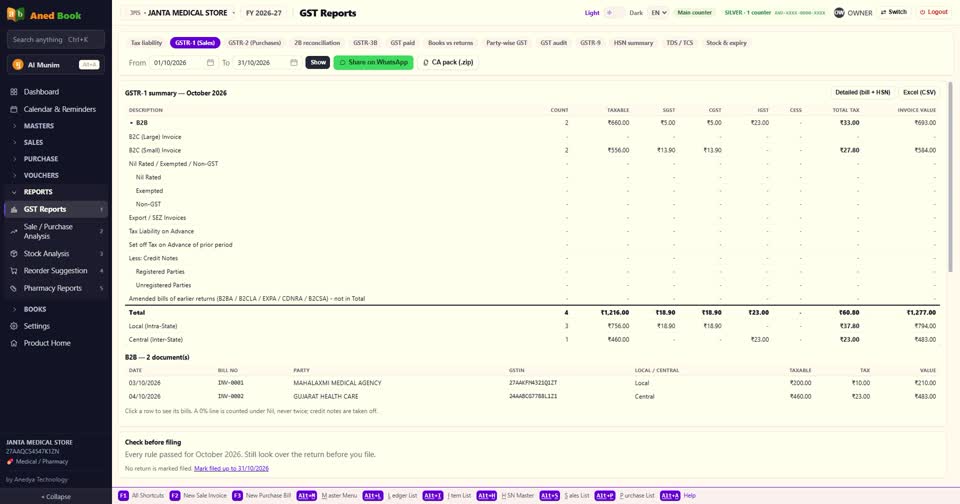Click the F1 All Shortcuts key badge
This screenshot has height=504, width=960.
[123, 495]
